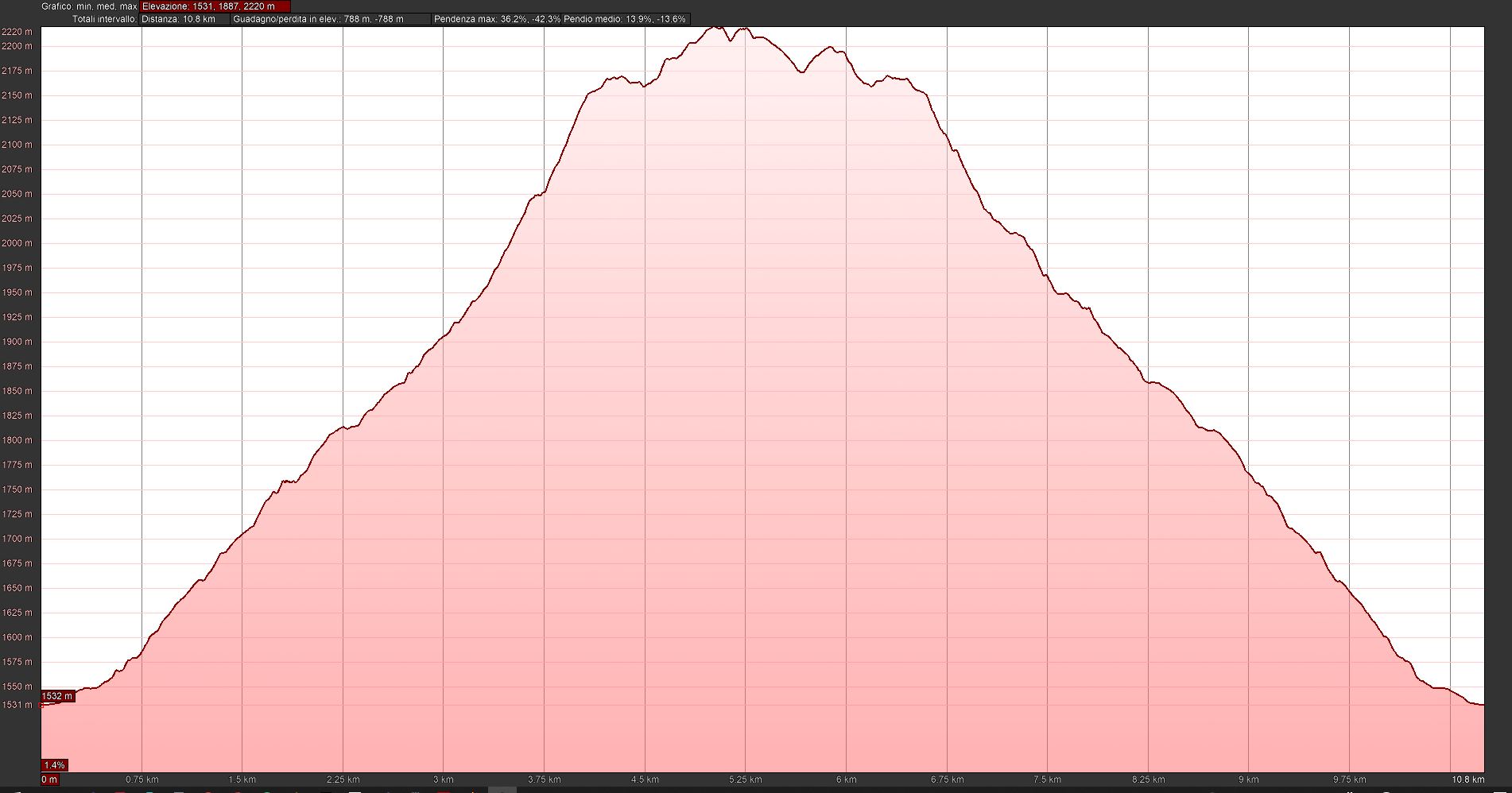
Task: Click the 1800 m elevation axis label
Action: 17,440
